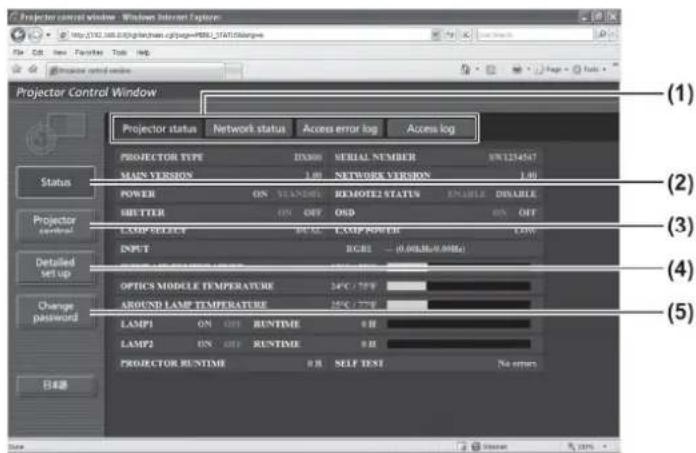696x453 pixels.
Task: Open the search provider dropdown arrow
Action: 613,34
